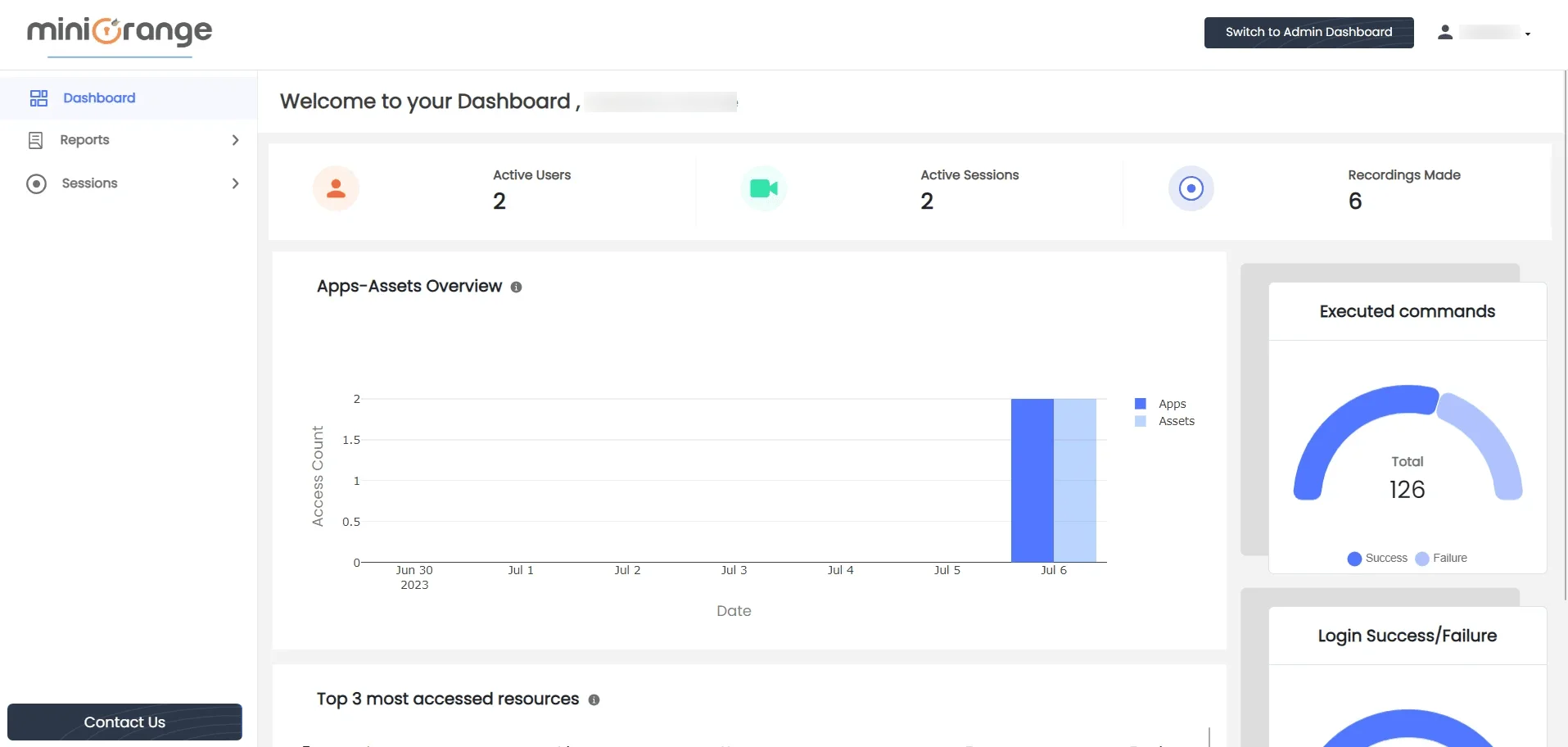Click the light blue Assets bar for Jul 6
The height and width of the screenshot is (747, 1568).
pos(1074,480)
